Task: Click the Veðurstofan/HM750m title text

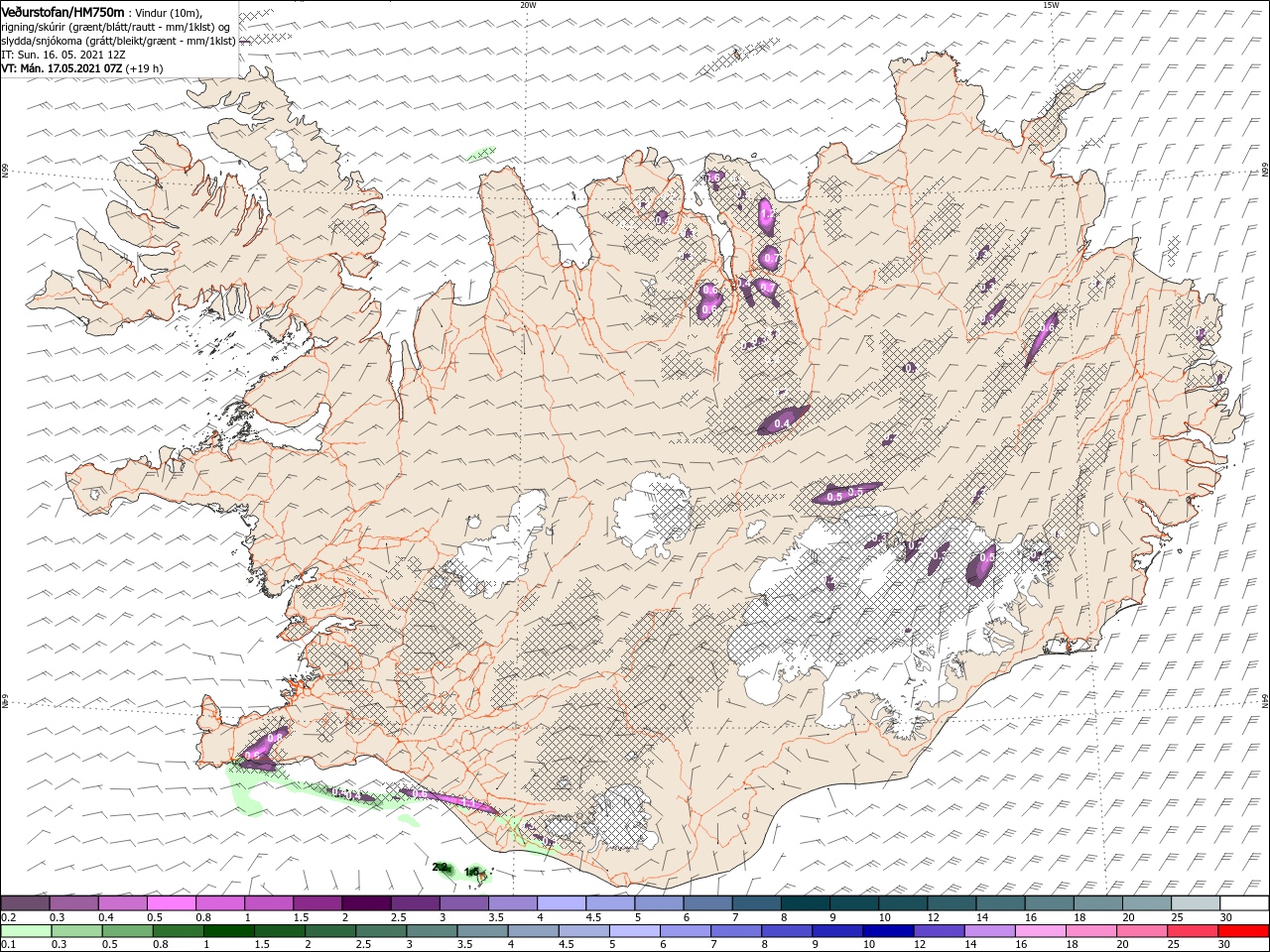Action: coord(63,11)
